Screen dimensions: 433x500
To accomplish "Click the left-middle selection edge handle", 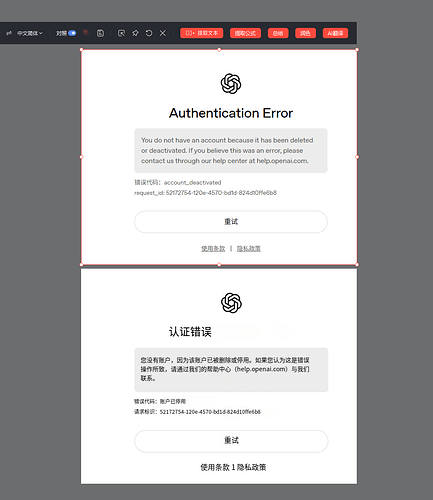I will [x=81, y=157].
